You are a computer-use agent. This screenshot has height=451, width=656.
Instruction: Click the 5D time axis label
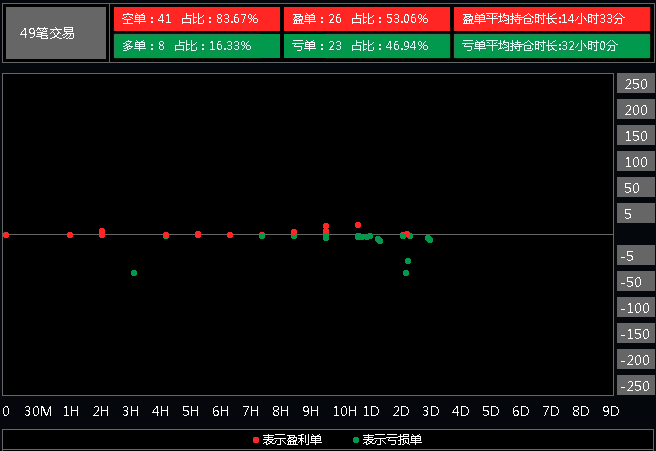(x=491, y=411)
